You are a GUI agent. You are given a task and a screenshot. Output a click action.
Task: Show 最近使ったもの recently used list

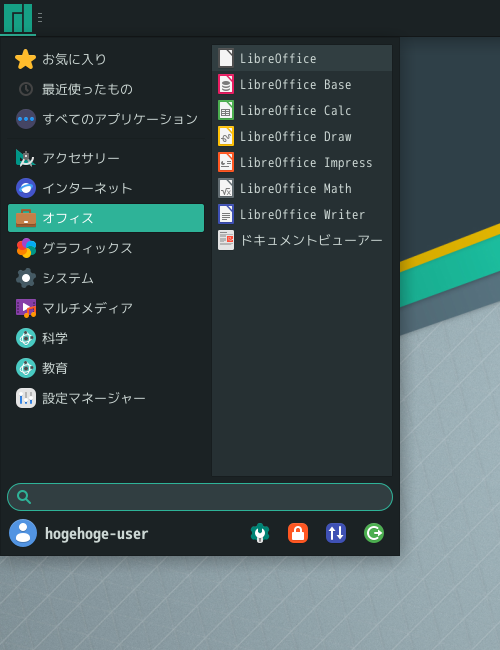click(x=106, y=89)
